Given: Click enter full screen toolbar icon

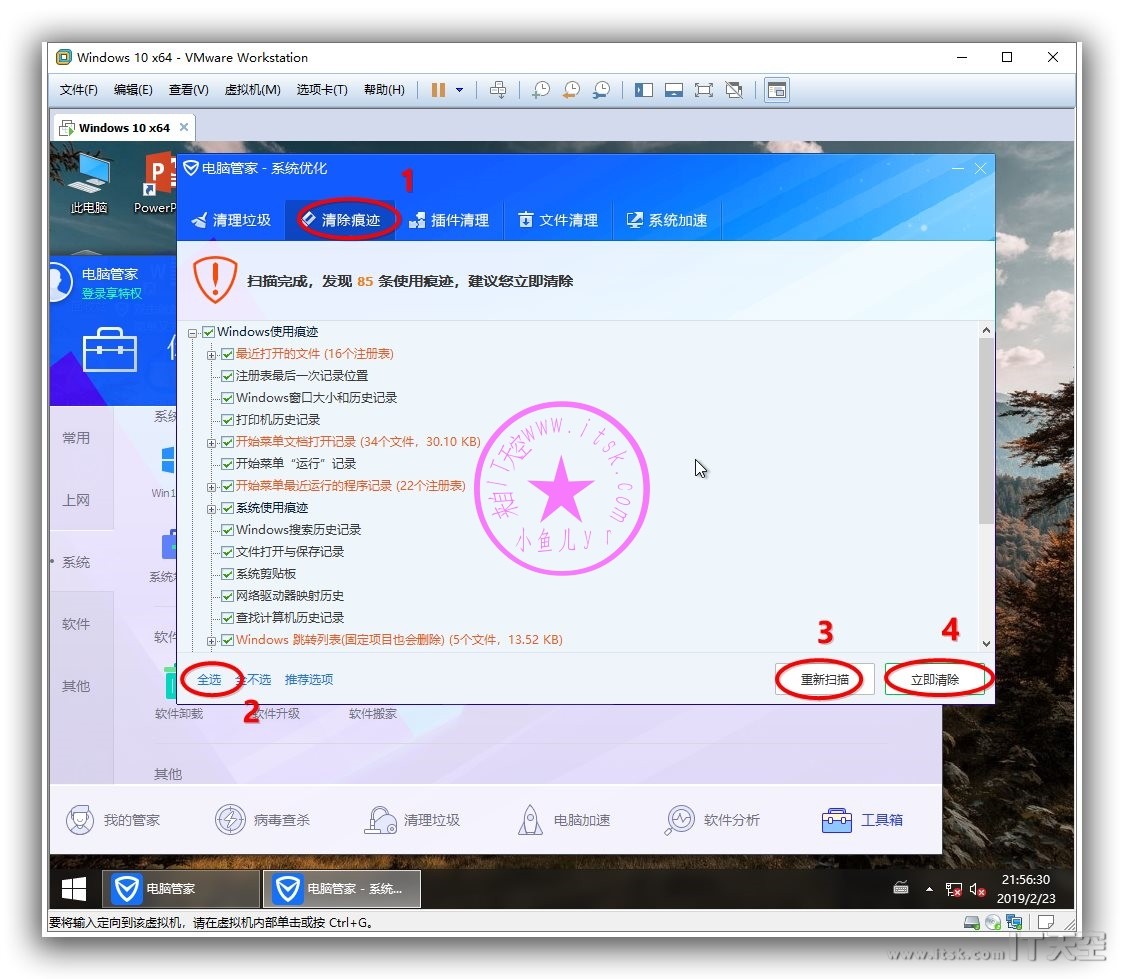Looking at the screenshot, I should pyautogui.click(x=704, y=90).
